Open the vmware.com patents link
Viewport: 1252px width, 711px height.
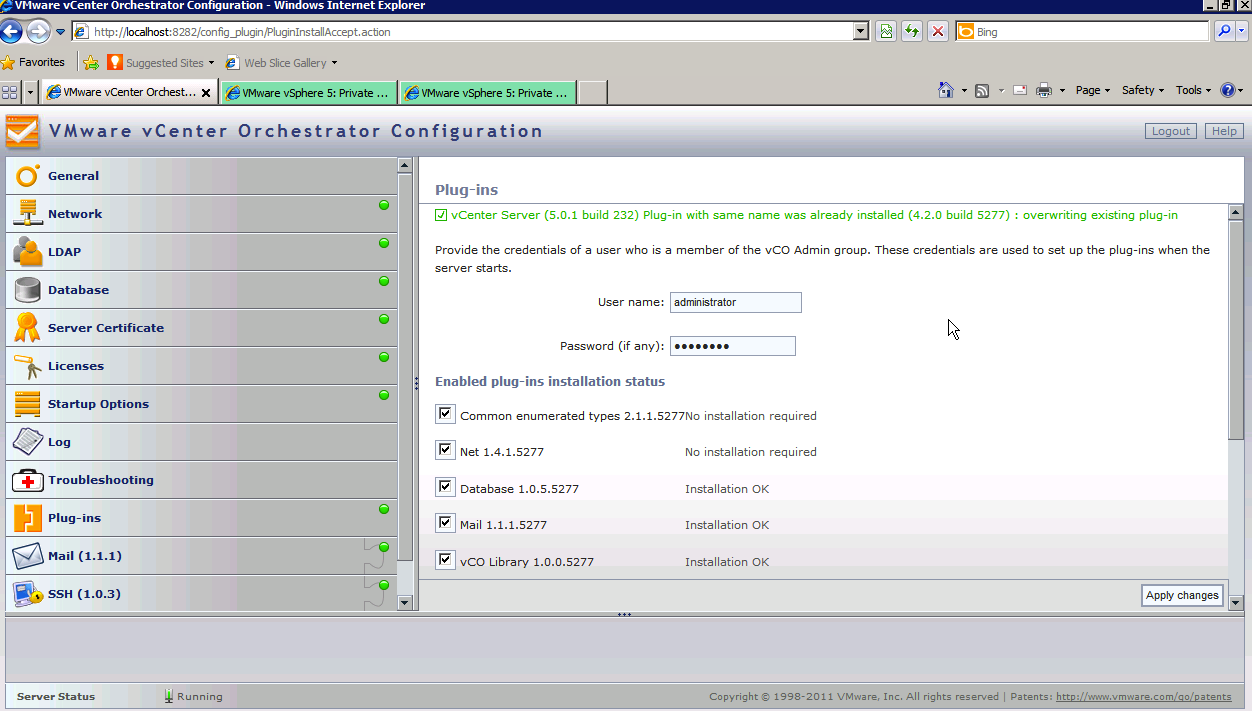(x=1143, y=697)
